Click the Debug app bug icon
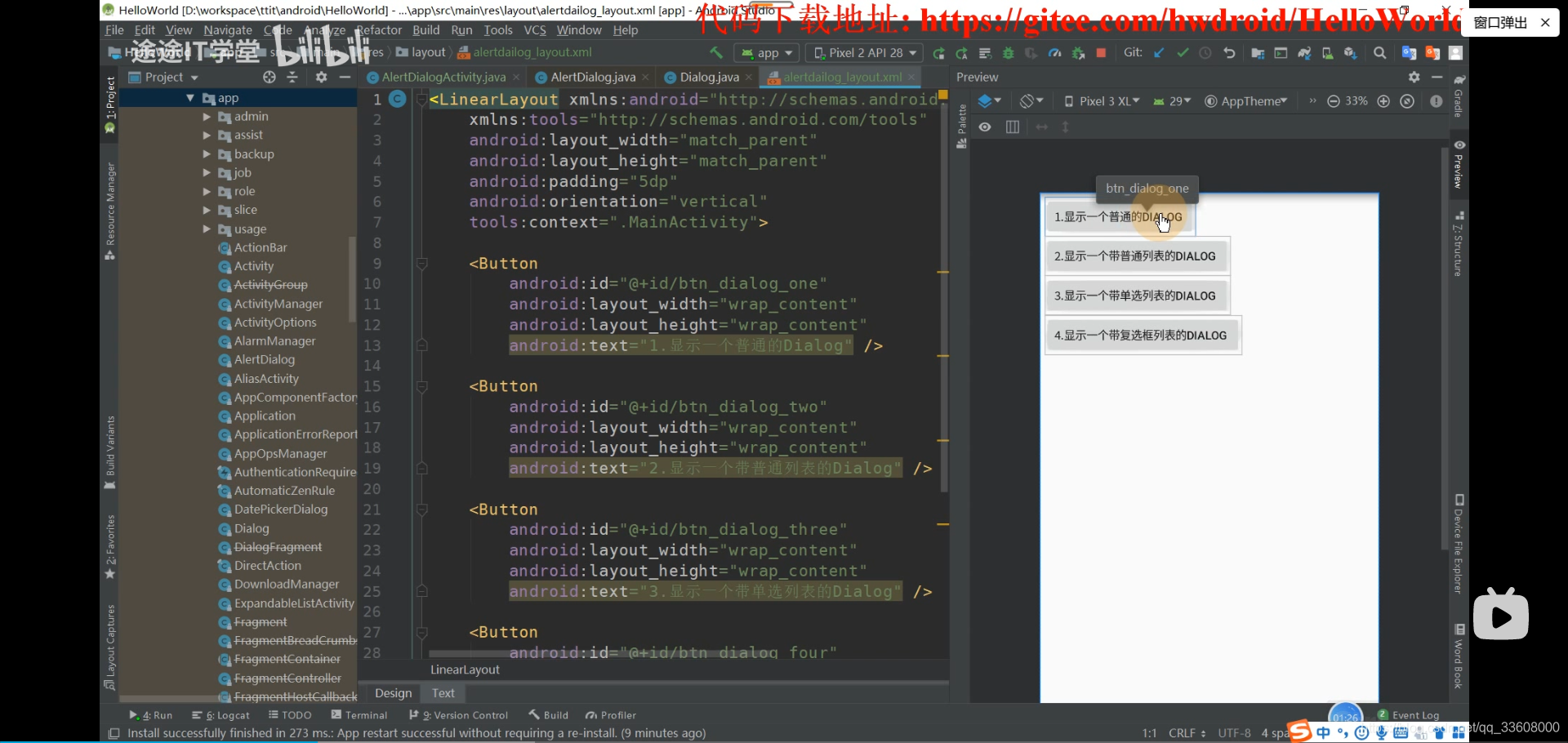This screenshot has width=1568, height=743. (x=1009, y=53)
